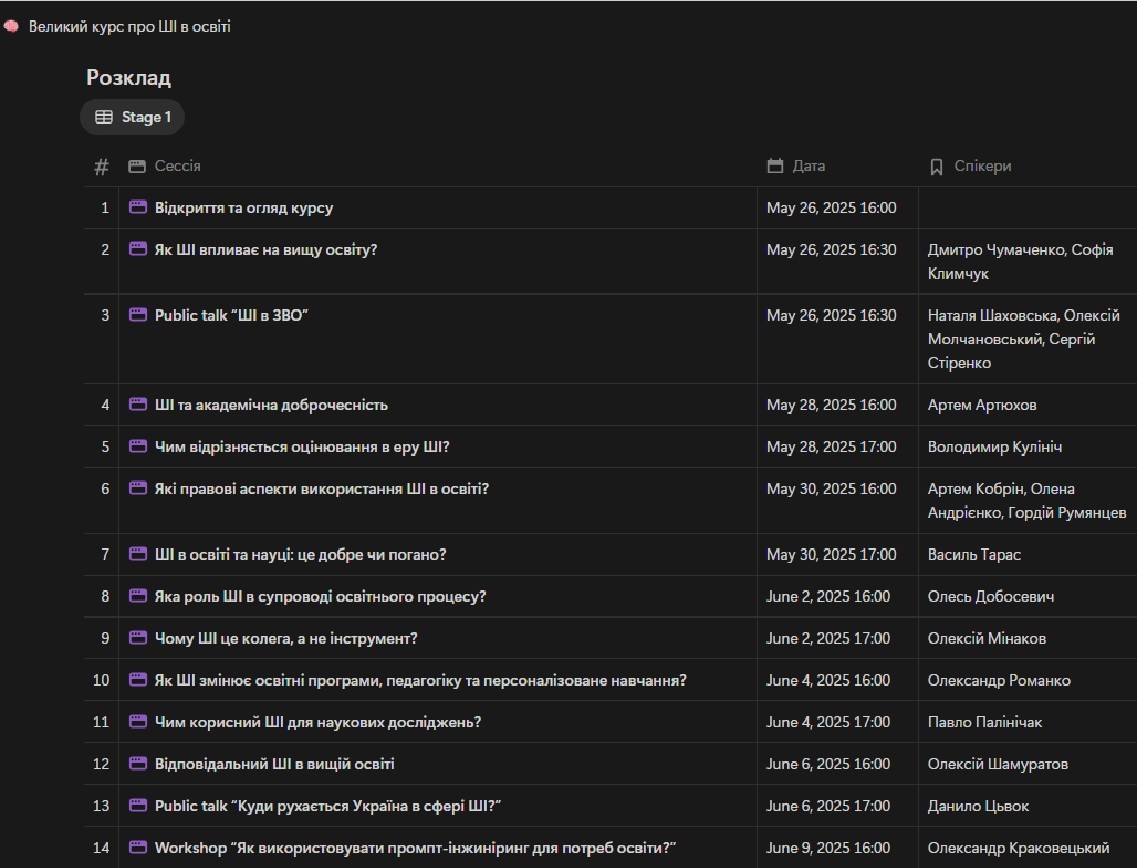Open the Великий курс про ШІ в освіті breadcrumb
The height and width of the screenshot is (868, 1138).
(x=129, y=27)
